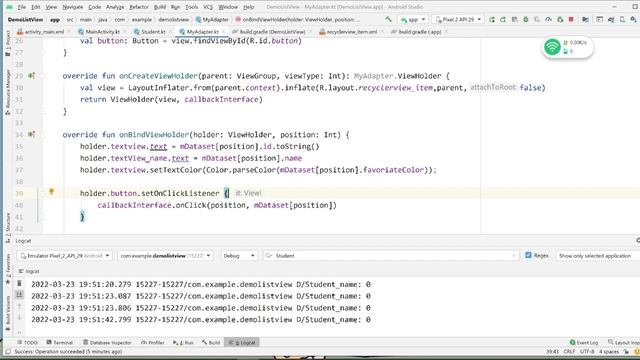Click the down arrow icon in logcat sidebar
Image resolution: width=640 pixels, height=360 pixels.
click(x=19, y=317)
